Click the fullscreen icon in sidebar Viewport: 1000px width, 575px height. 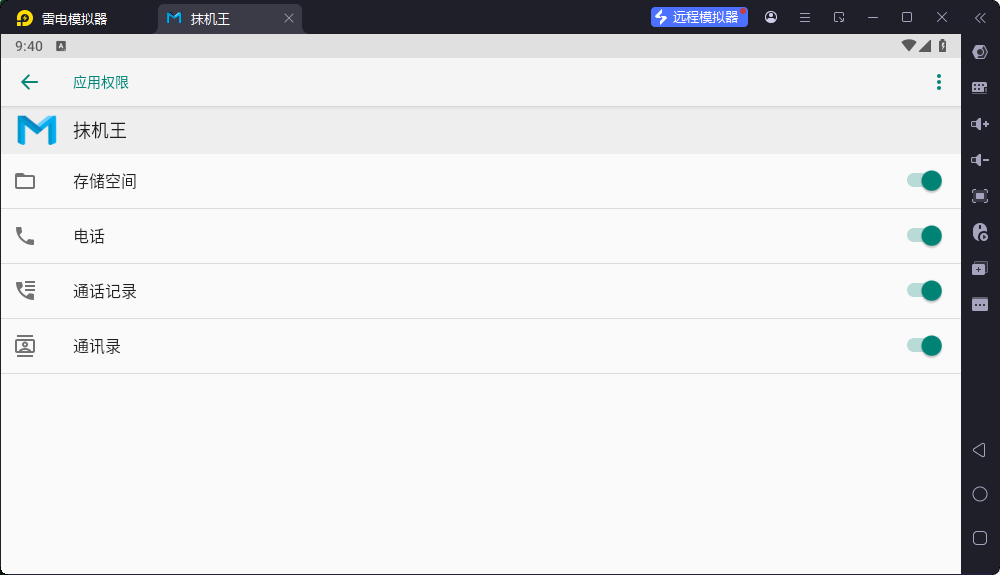tap(980, 196)
